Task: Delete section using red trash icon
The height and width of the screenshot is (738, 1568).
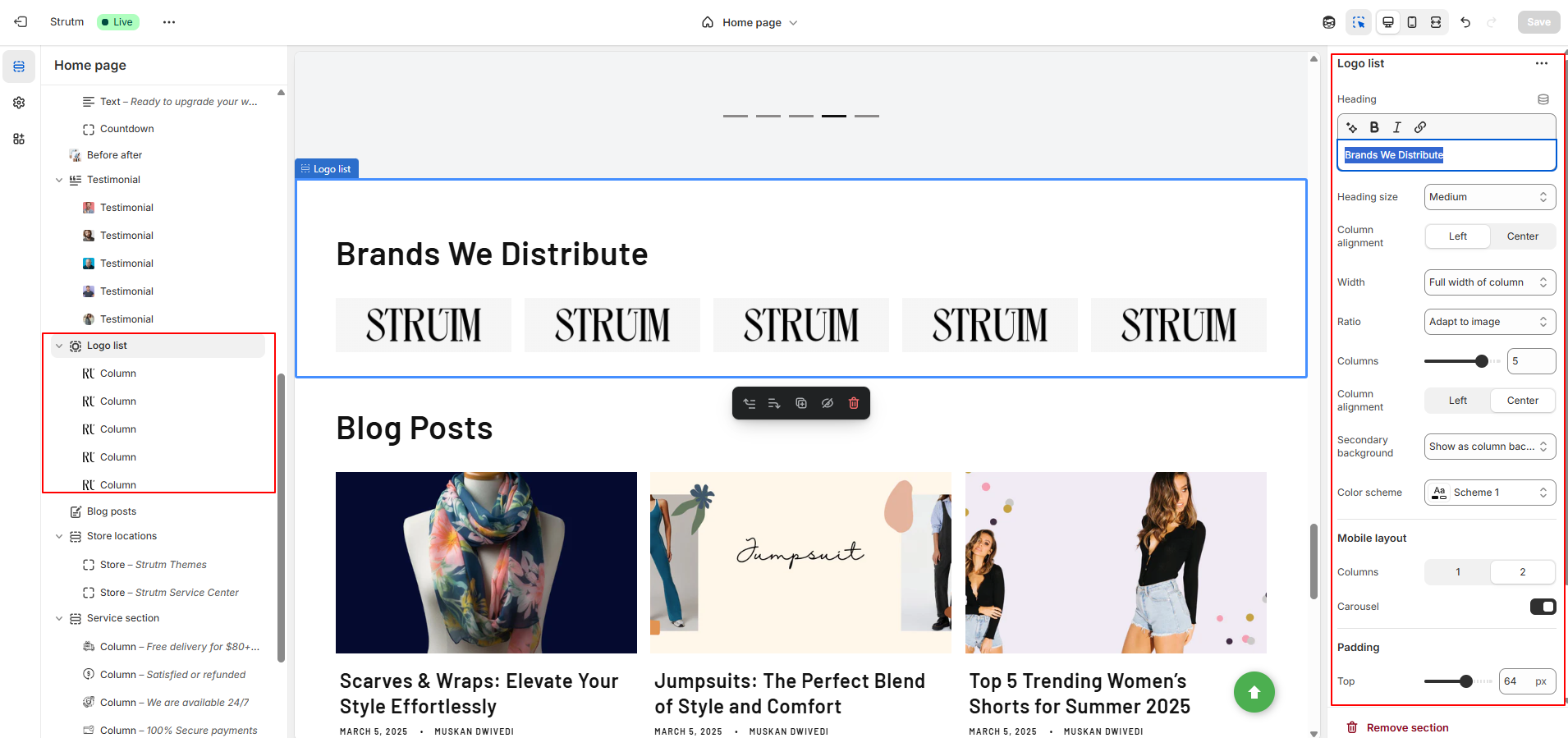Action: coord(854,403)
